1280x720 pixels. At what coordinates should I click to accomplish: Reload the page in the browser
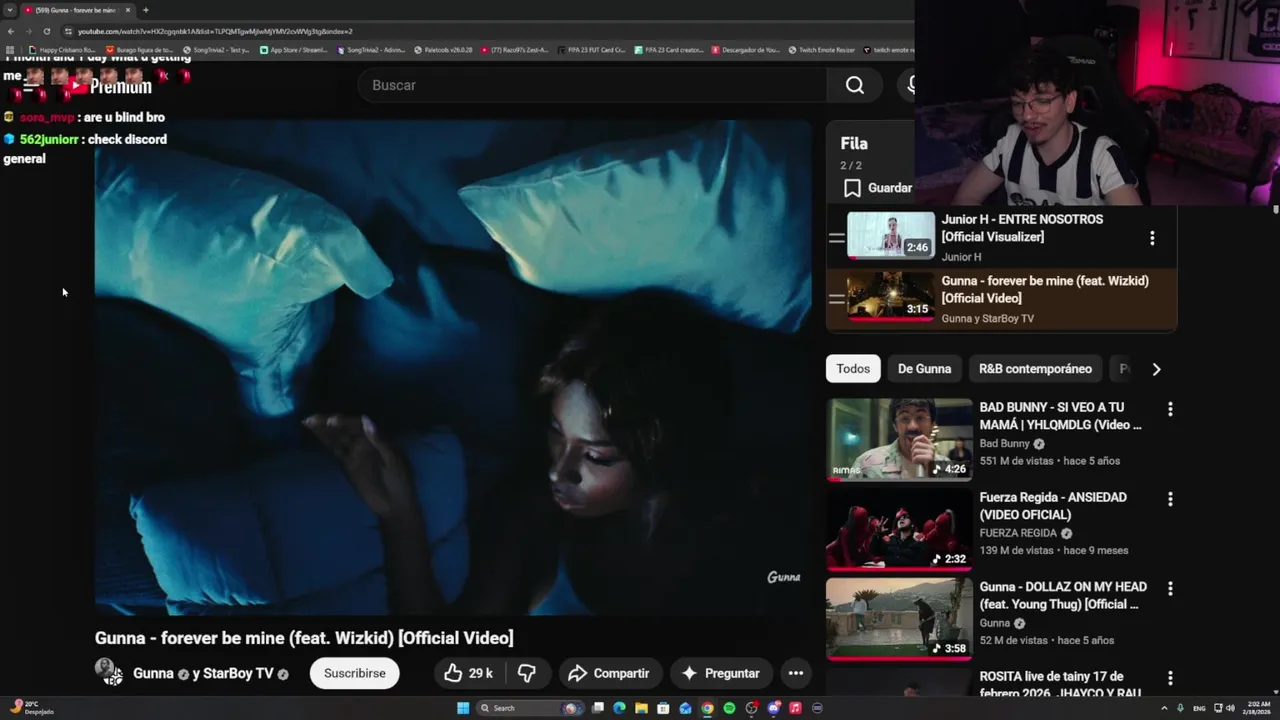(x=46, y=31)
